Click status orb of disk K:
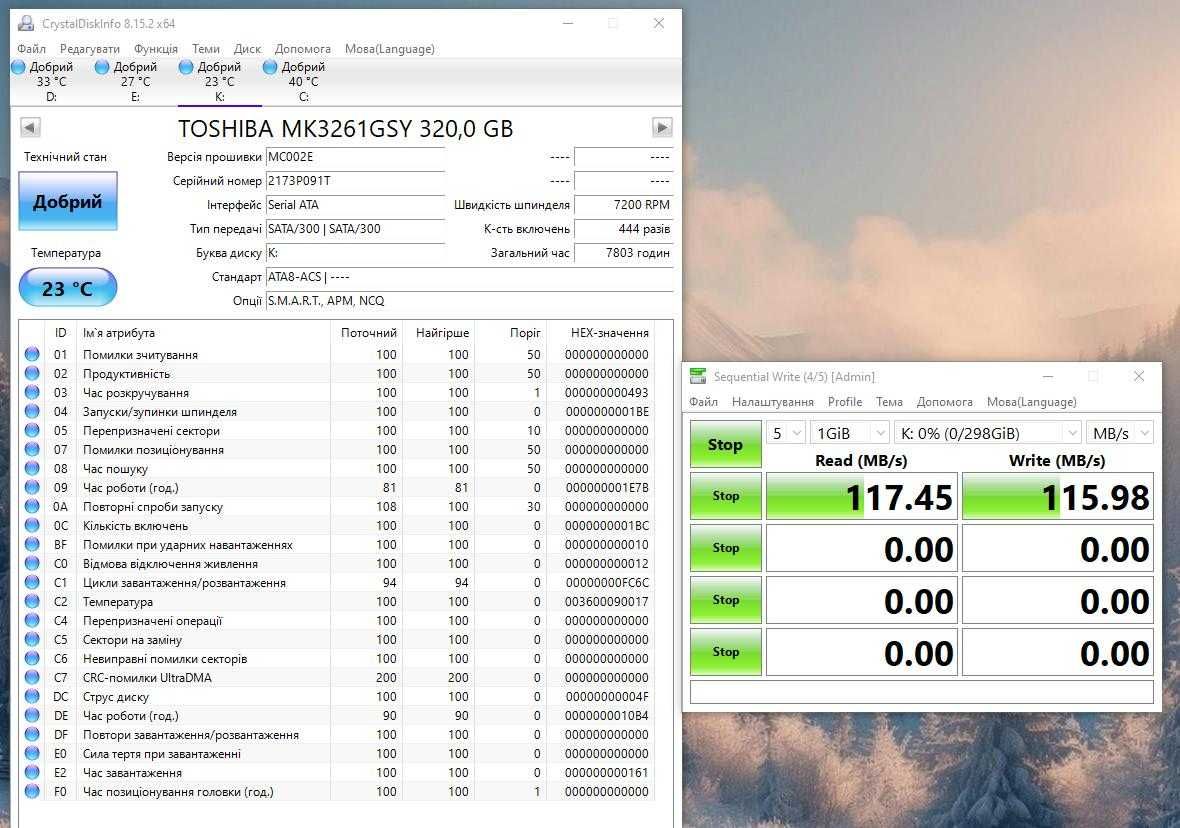The width and height of the screenshot is (1180, 828). 186,67
